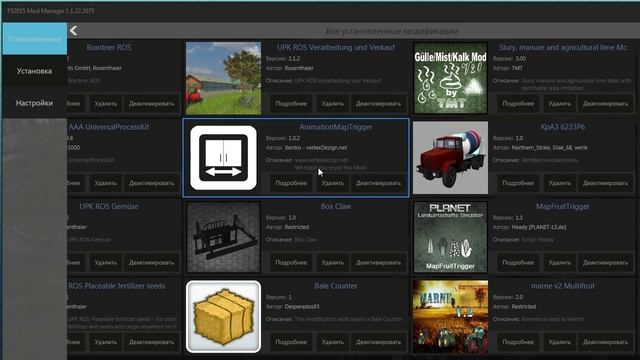Select the marne v2 Multifruit thumbnail

[450, 317]
